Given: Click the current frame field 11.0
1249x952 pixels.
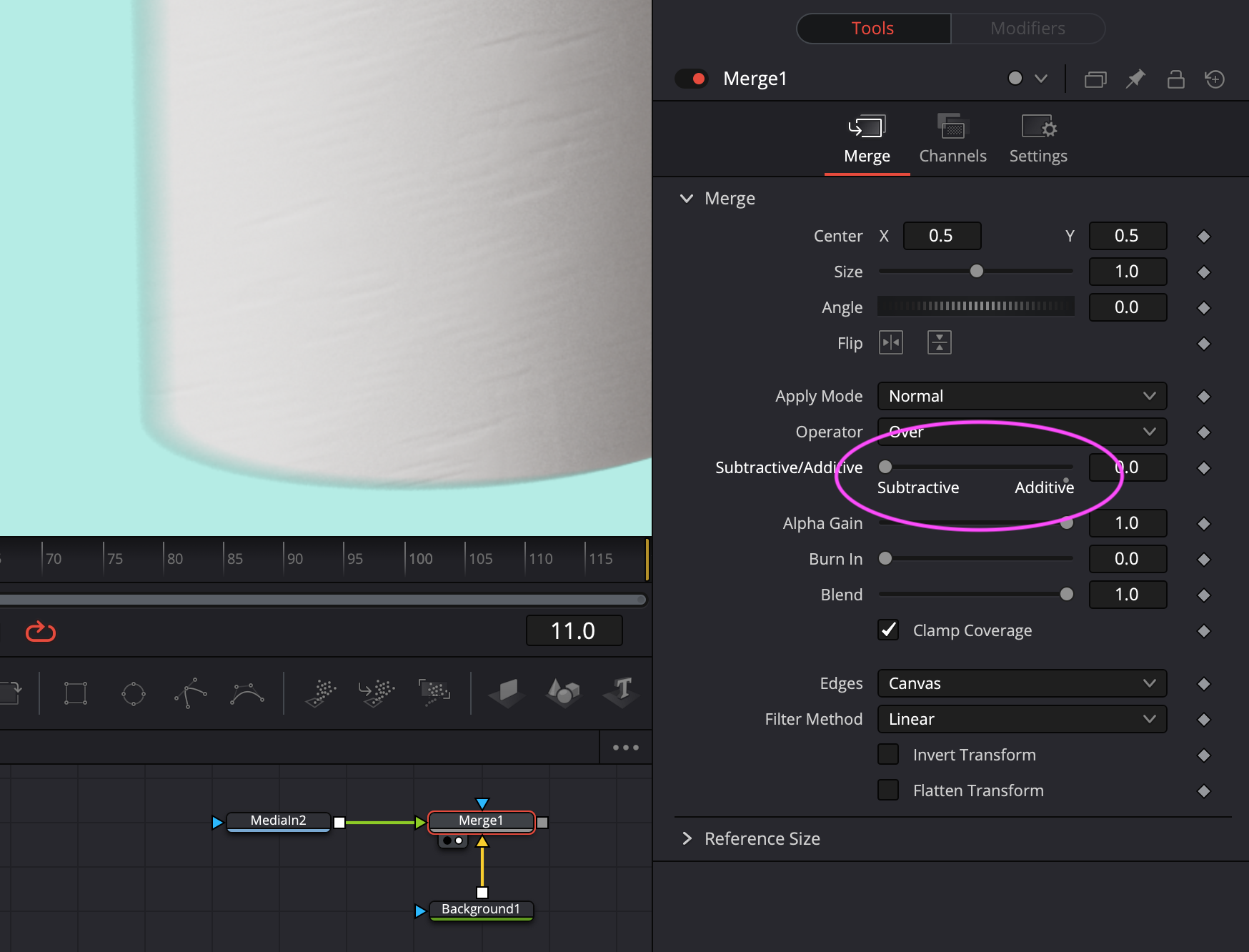Looking at the screenshot, I should coord(574,630).
